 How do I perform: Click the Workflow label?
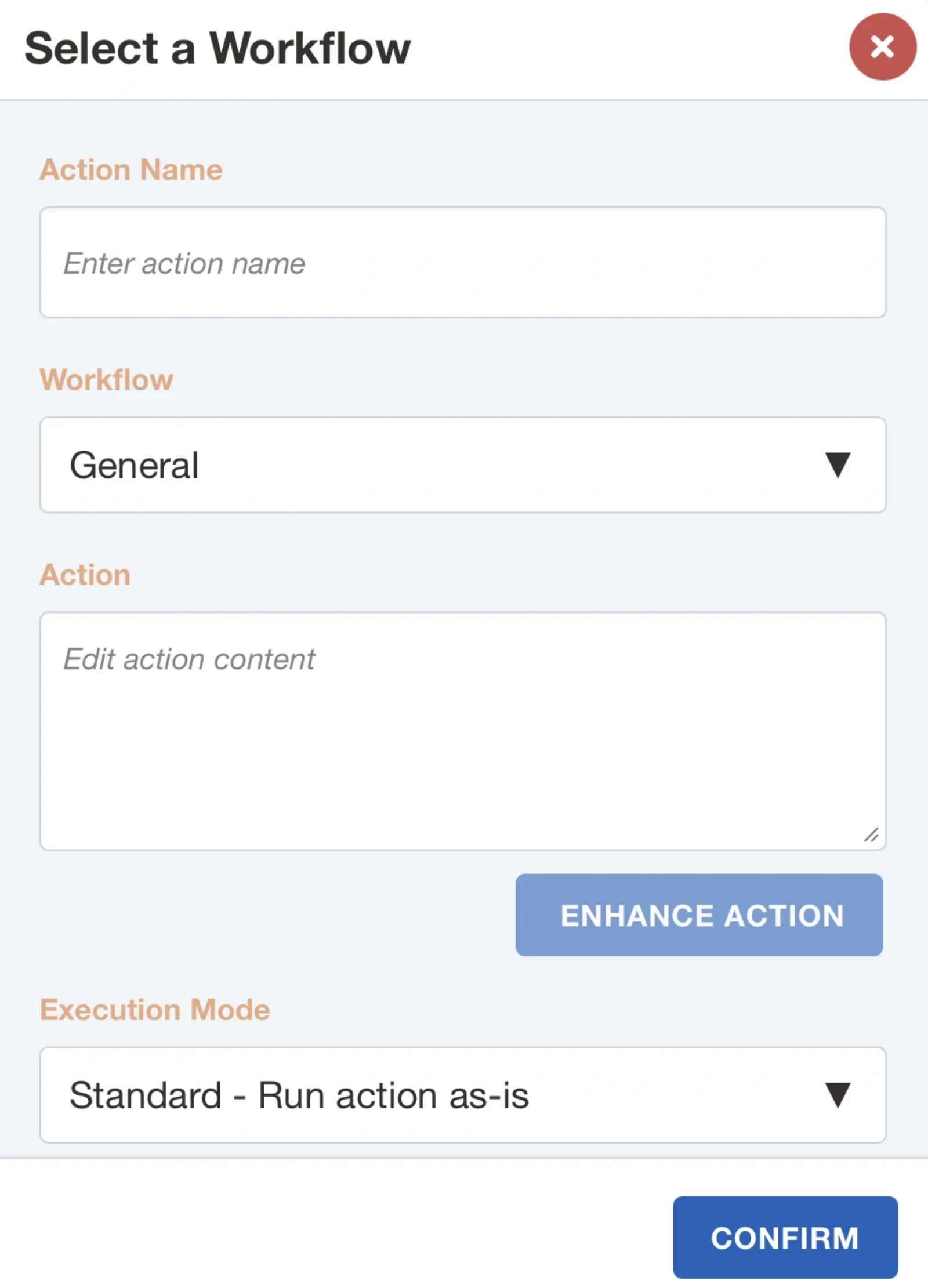[106, 379]
